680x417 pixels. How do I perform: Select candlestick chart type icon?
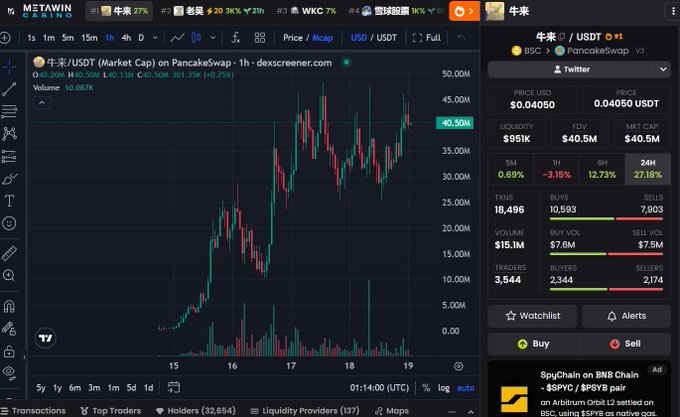click(x=196, y=38)
